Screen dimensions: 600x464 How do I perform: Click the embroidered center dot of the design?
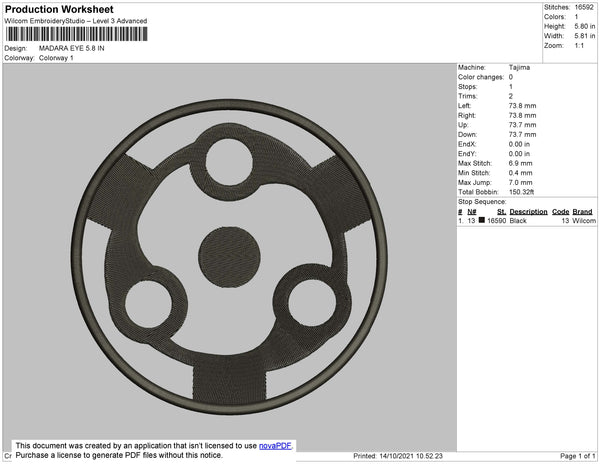(x=227, y=249)
